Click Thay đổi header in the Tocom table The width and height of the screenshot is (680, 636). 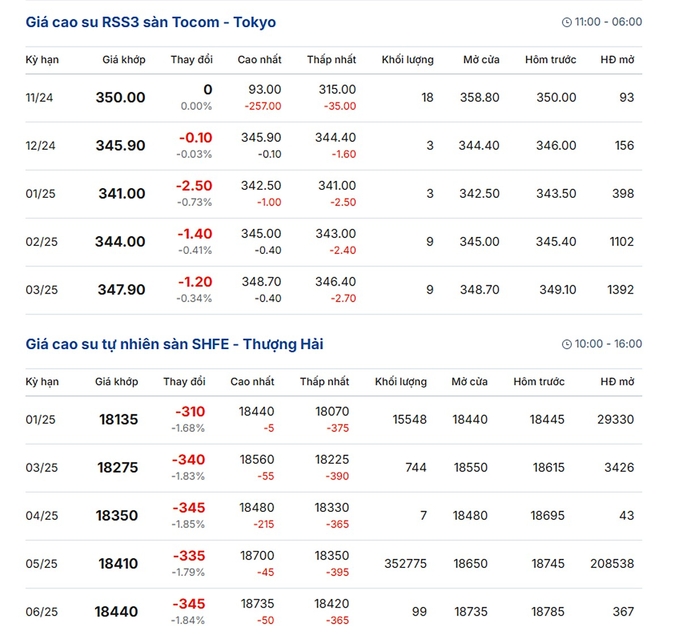click(192, 59)
